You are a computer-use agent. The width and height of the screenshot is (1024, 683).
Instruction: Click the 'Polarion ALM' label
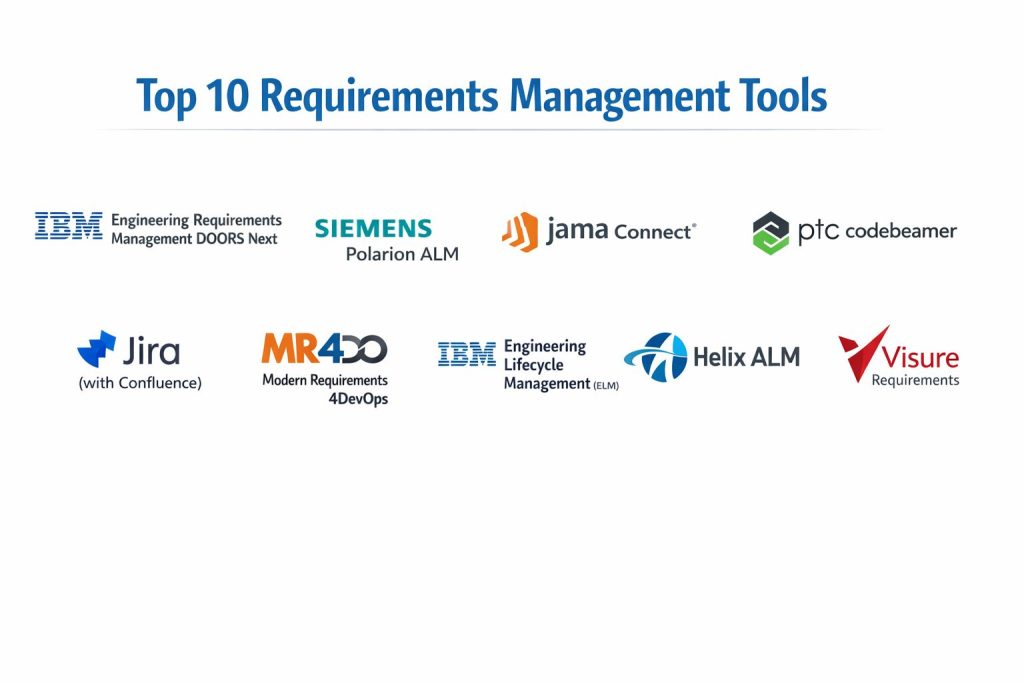coord(402,254)
